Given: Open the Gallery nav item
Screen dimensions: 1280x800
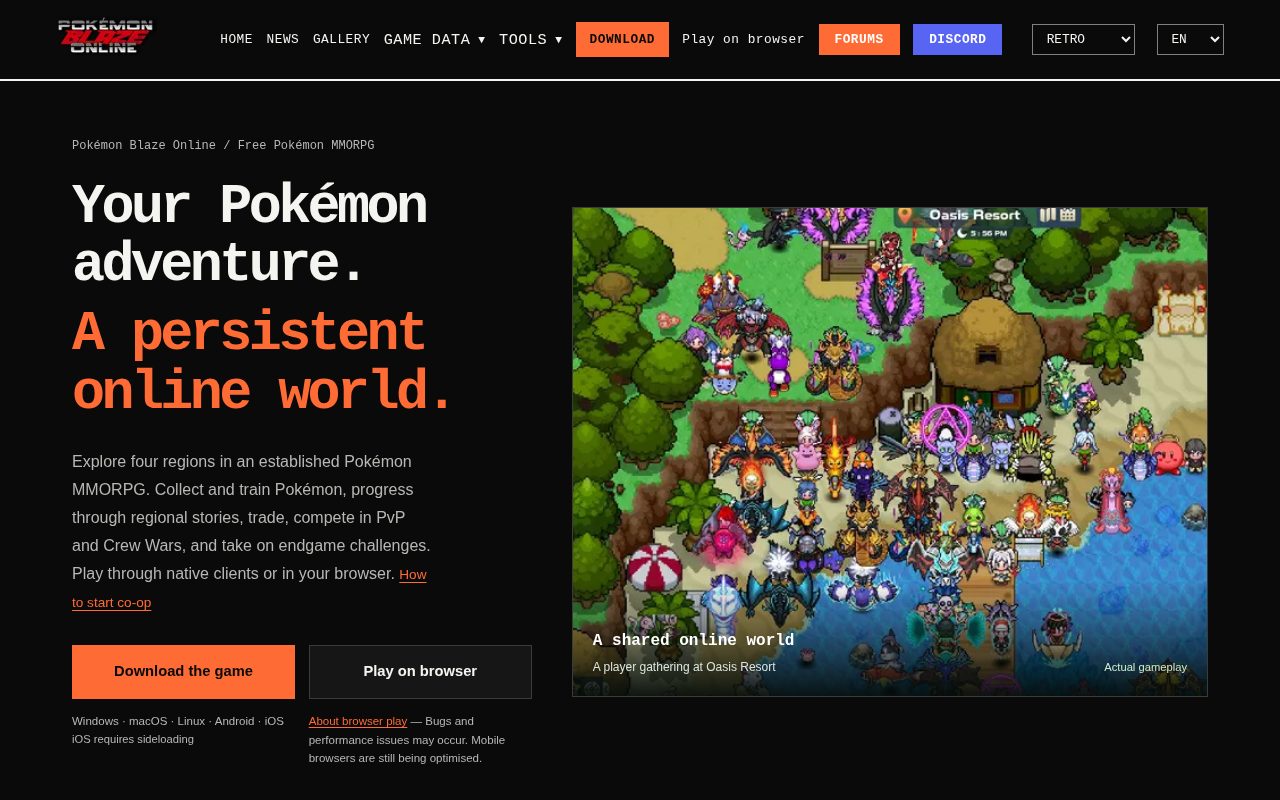Looking at the screenshot, I should (x=341, y=39).
